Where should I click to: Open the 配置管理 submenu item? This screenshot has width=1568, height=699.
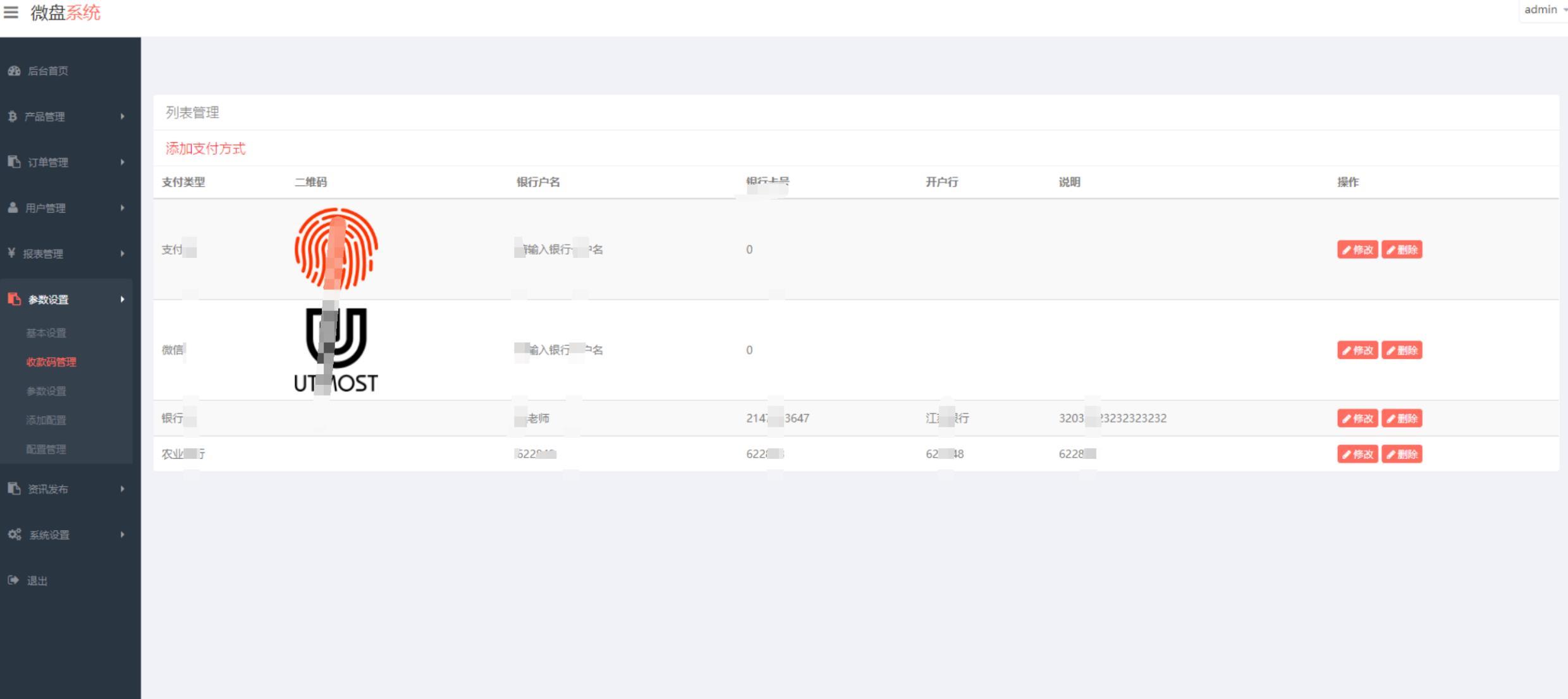click(46, 449)
